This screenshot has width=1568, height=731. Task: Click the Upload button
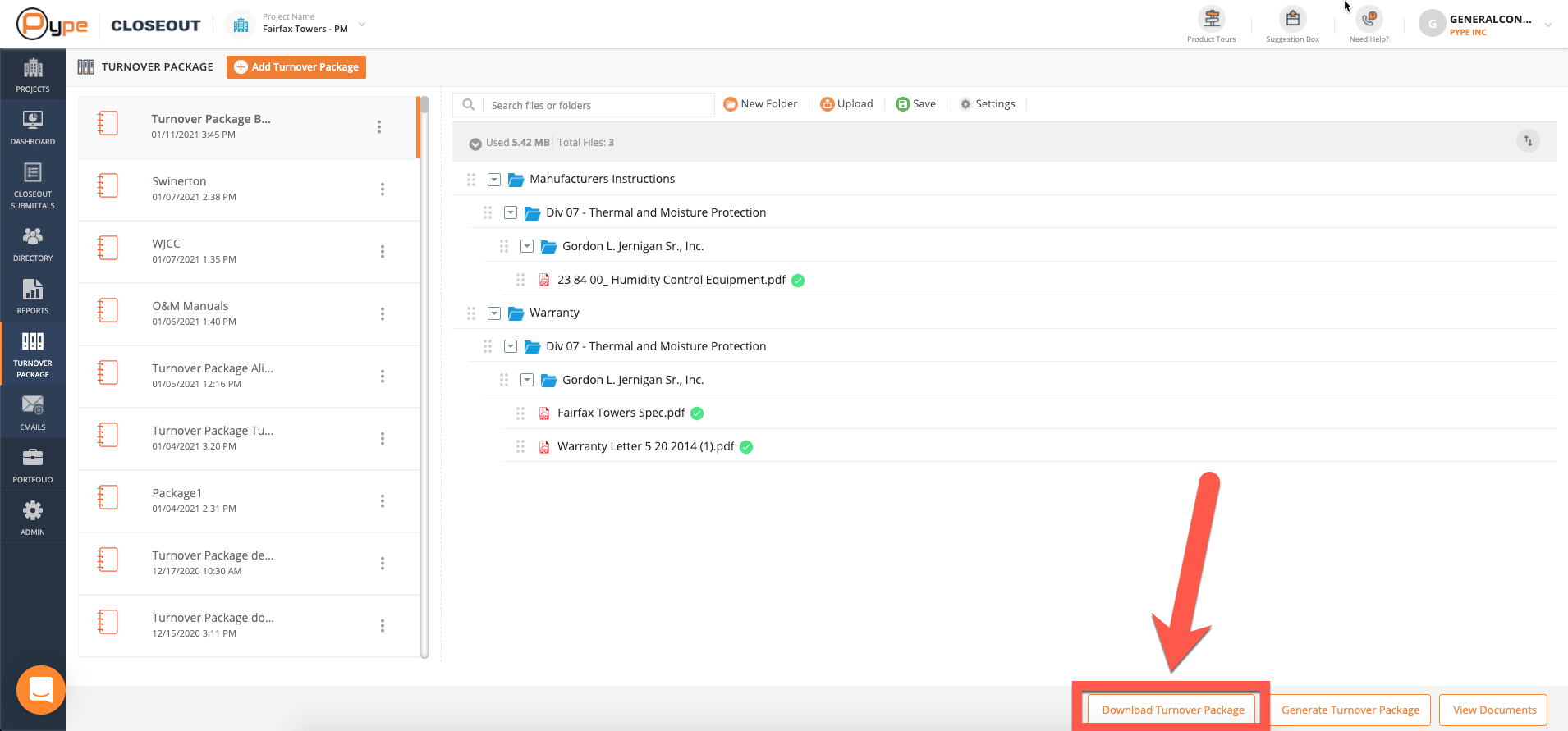[846, 104]
